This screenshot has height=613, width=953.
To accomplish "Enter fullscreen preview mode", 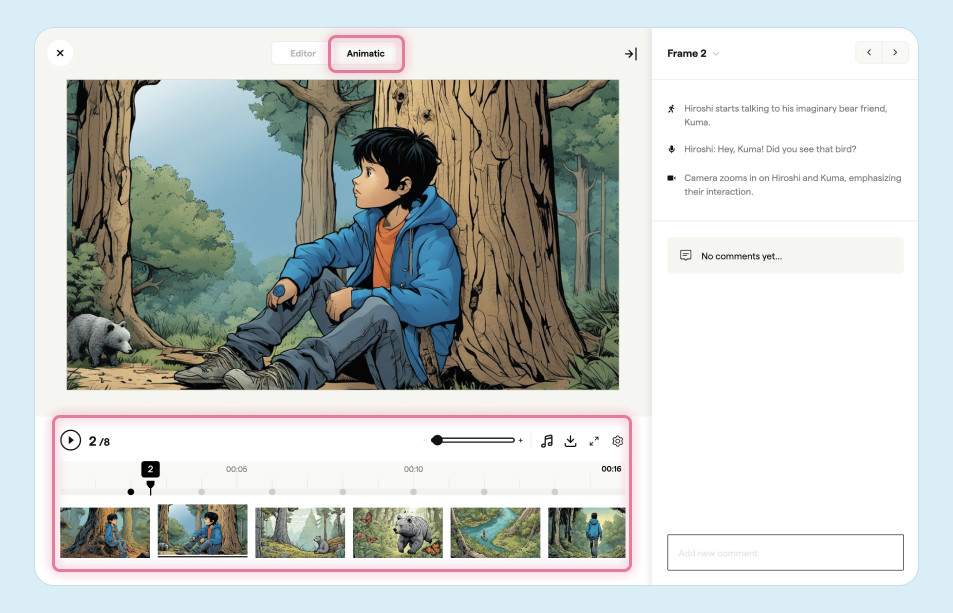I will tap(594, 441).
